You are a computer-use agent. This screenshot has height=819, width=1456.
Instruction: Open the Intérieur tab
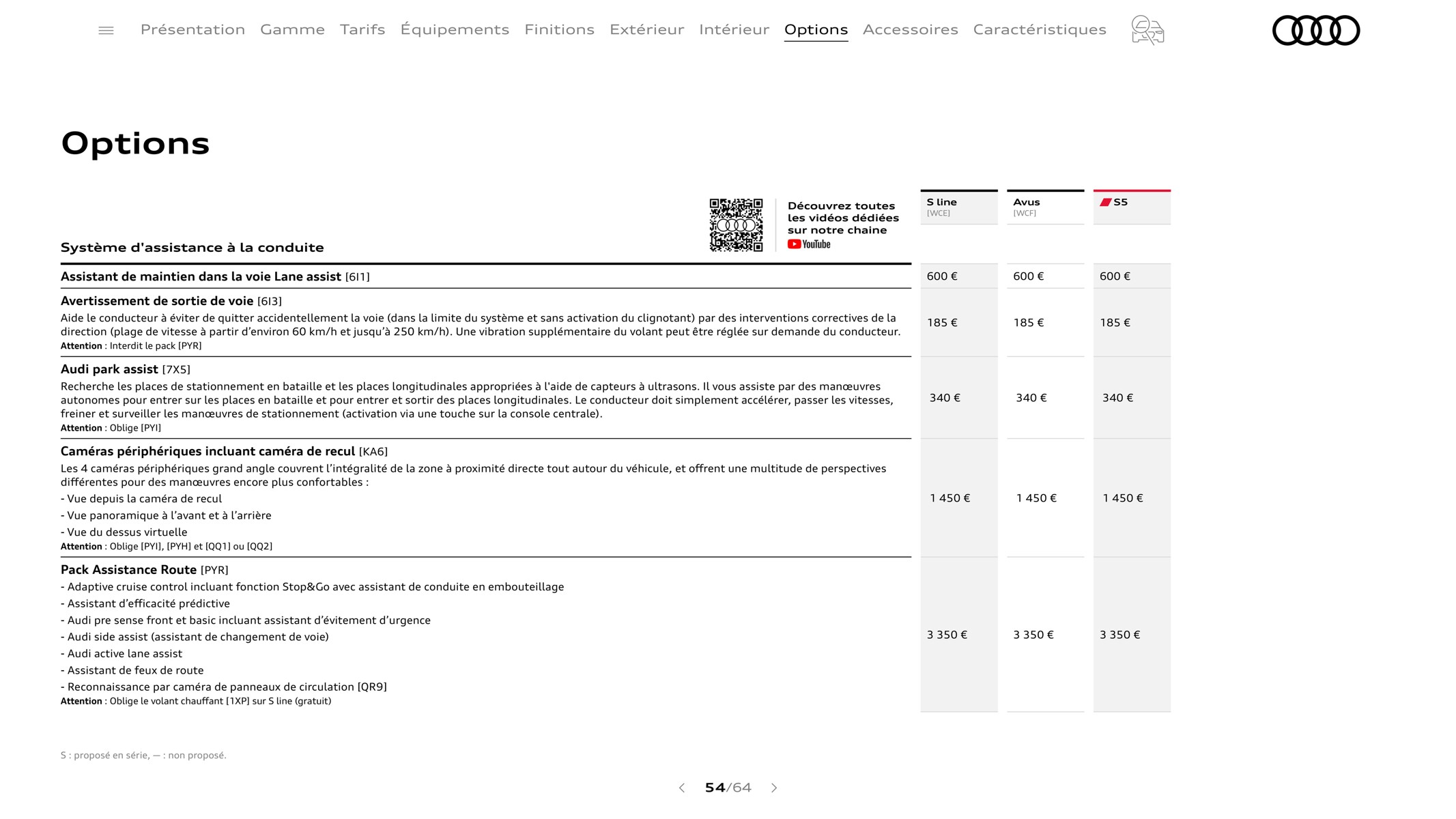point(734,29)
